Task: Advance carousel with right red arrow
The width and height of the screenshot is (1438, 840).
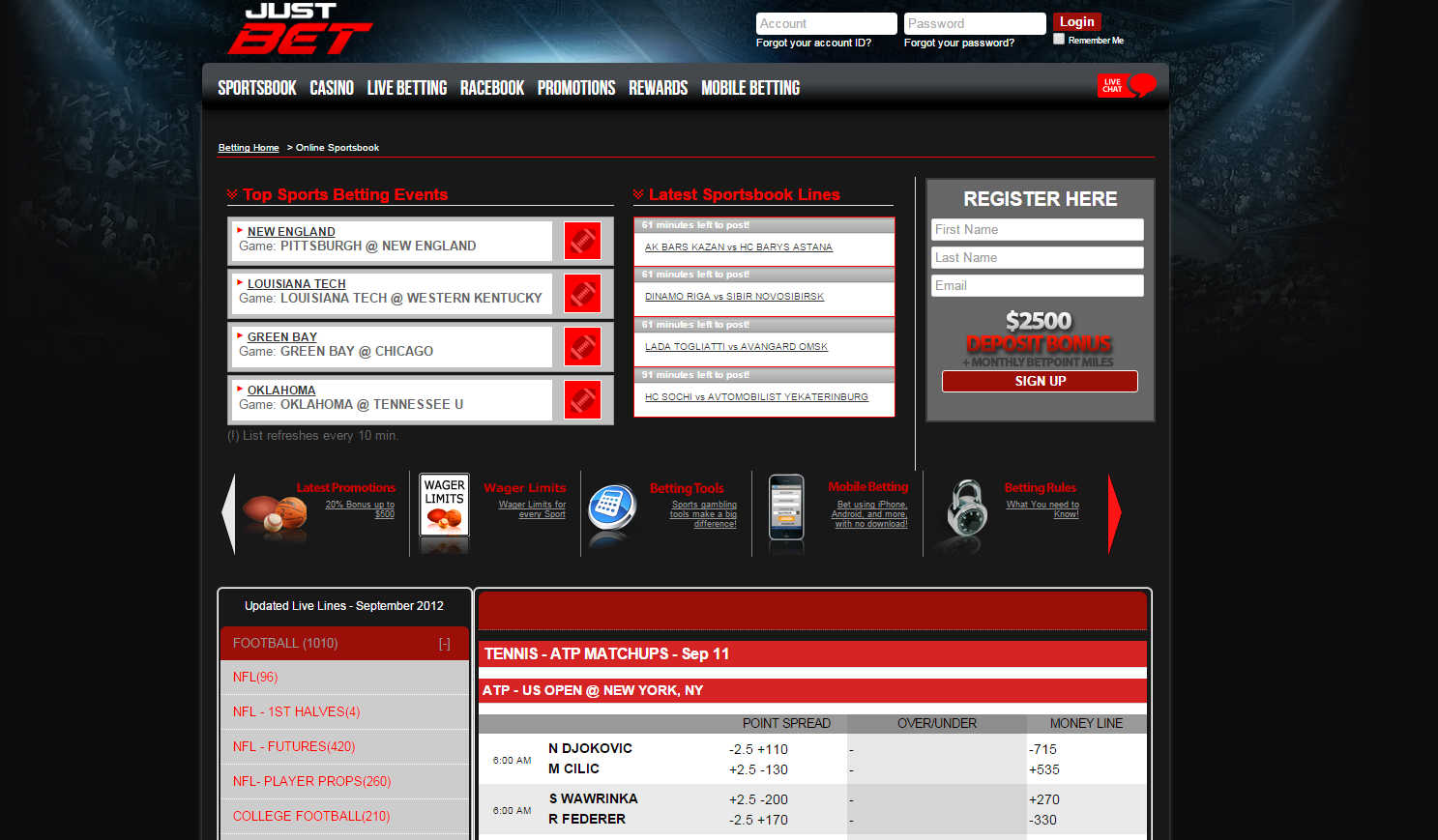Action: tap(1114, 513)
